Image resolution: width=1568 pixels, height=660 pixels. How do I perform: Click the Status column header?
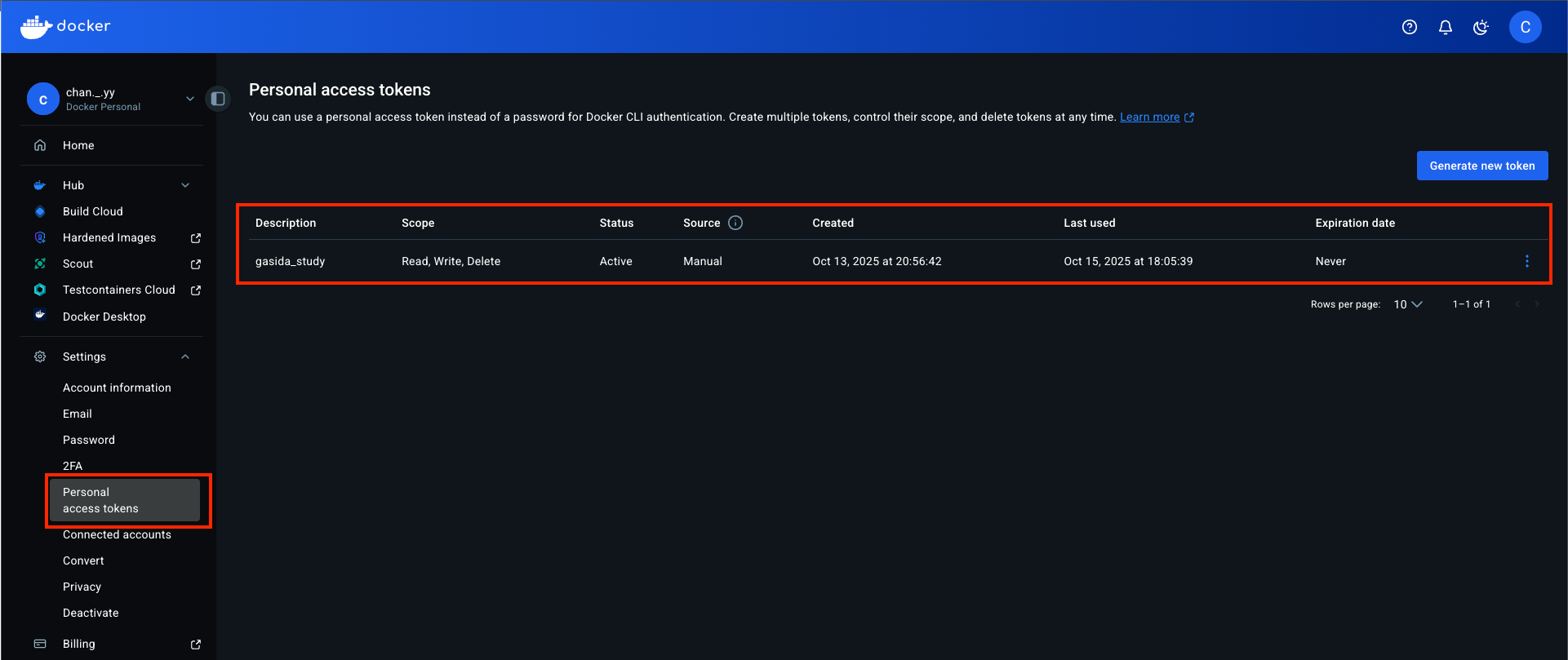click(x=616, y=223)
